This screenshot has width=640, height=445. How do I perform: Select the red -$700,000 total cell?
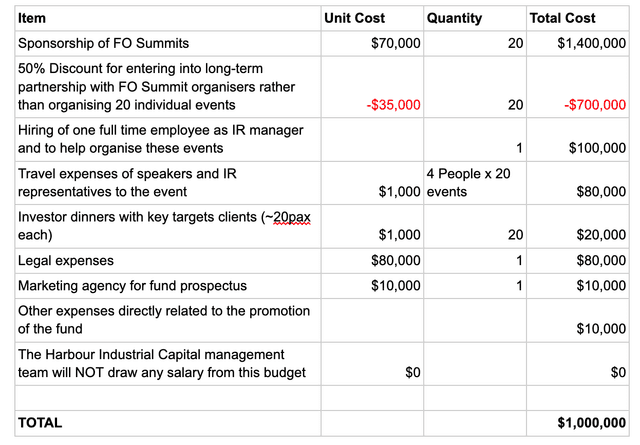point(594,104)
